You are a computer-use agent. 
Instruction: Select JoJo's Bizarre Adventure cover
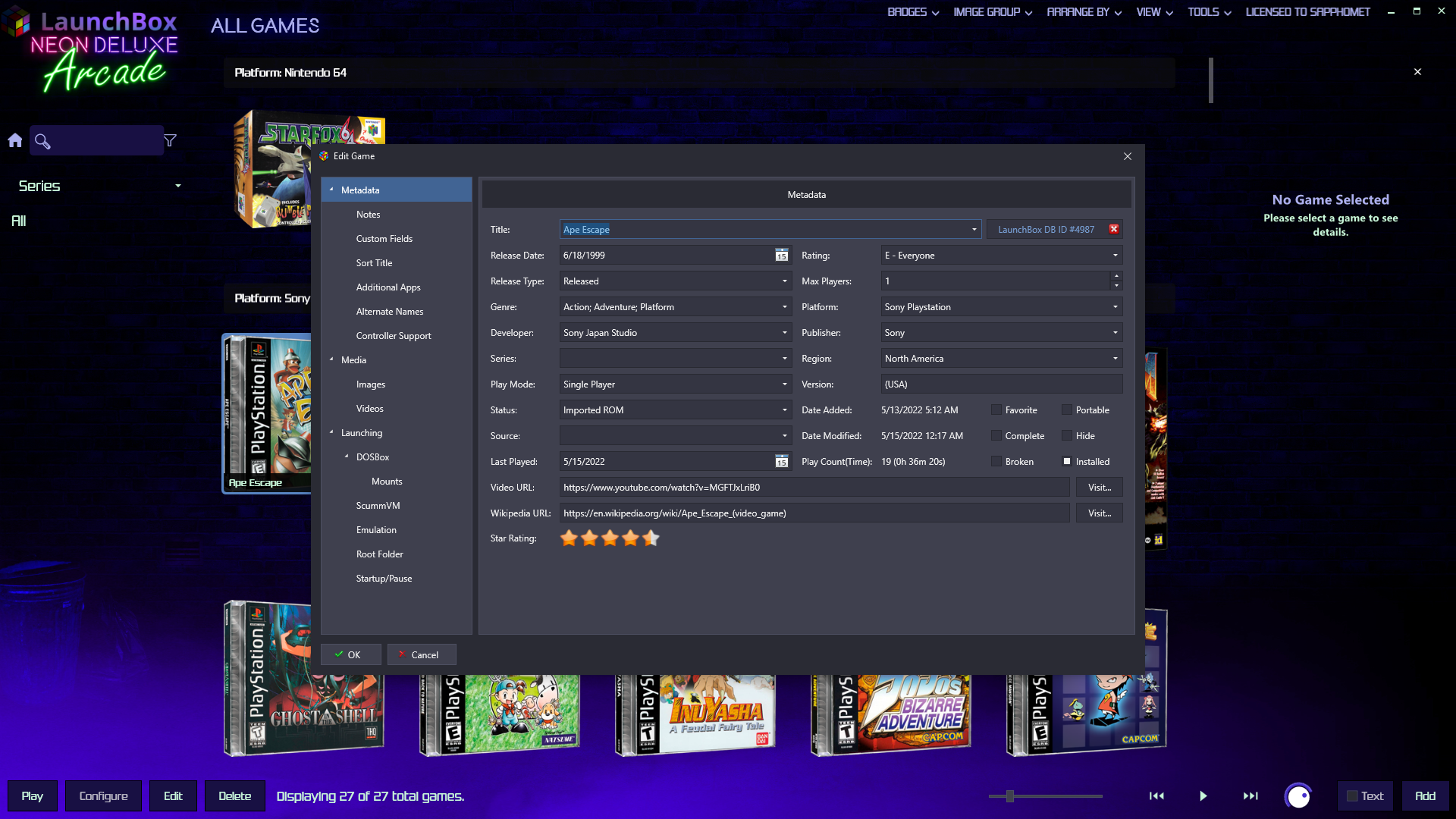click(x=891, y=715)
